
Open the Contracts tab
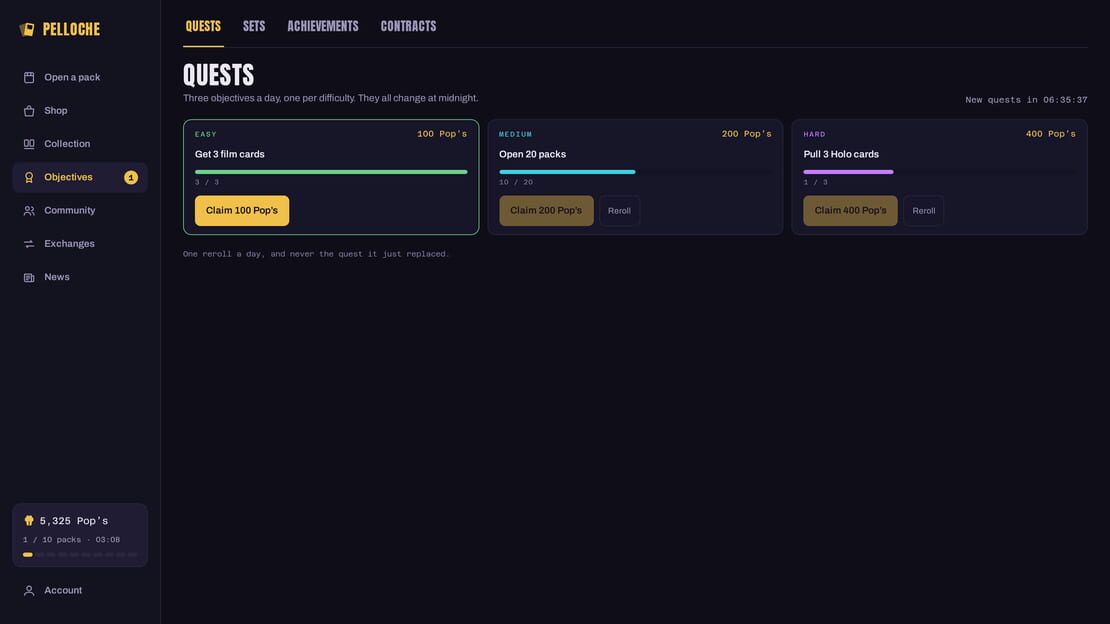(408, 26)
